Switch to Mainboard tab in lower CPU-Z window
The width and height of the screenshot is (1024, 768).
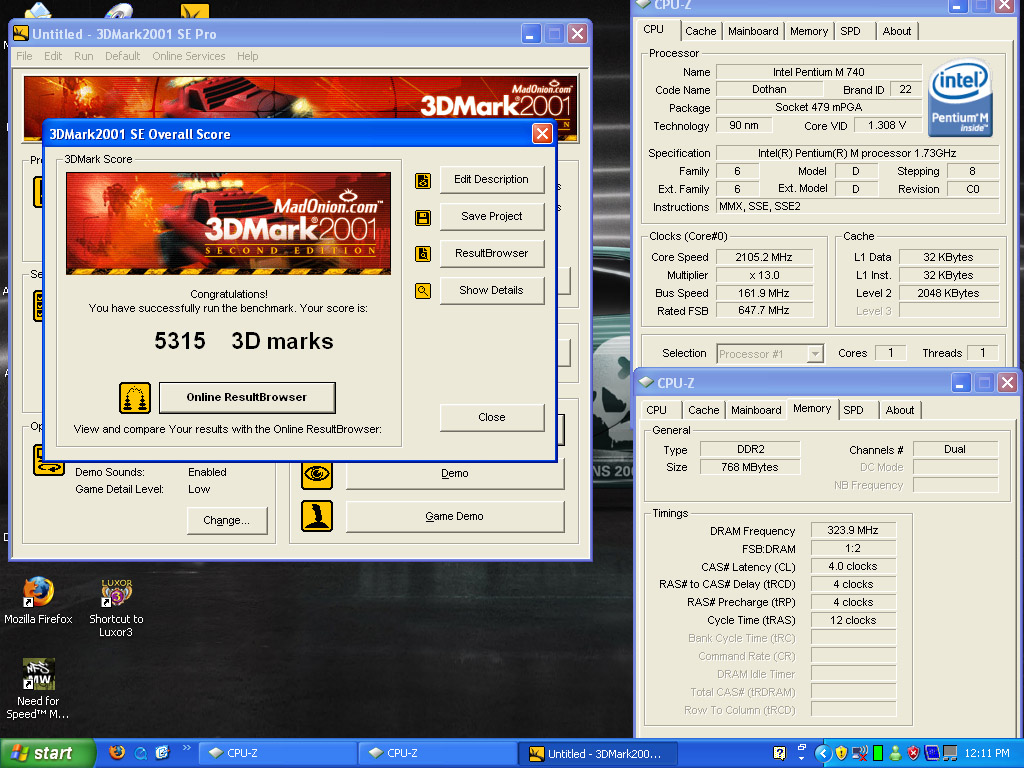click(756, 410)
